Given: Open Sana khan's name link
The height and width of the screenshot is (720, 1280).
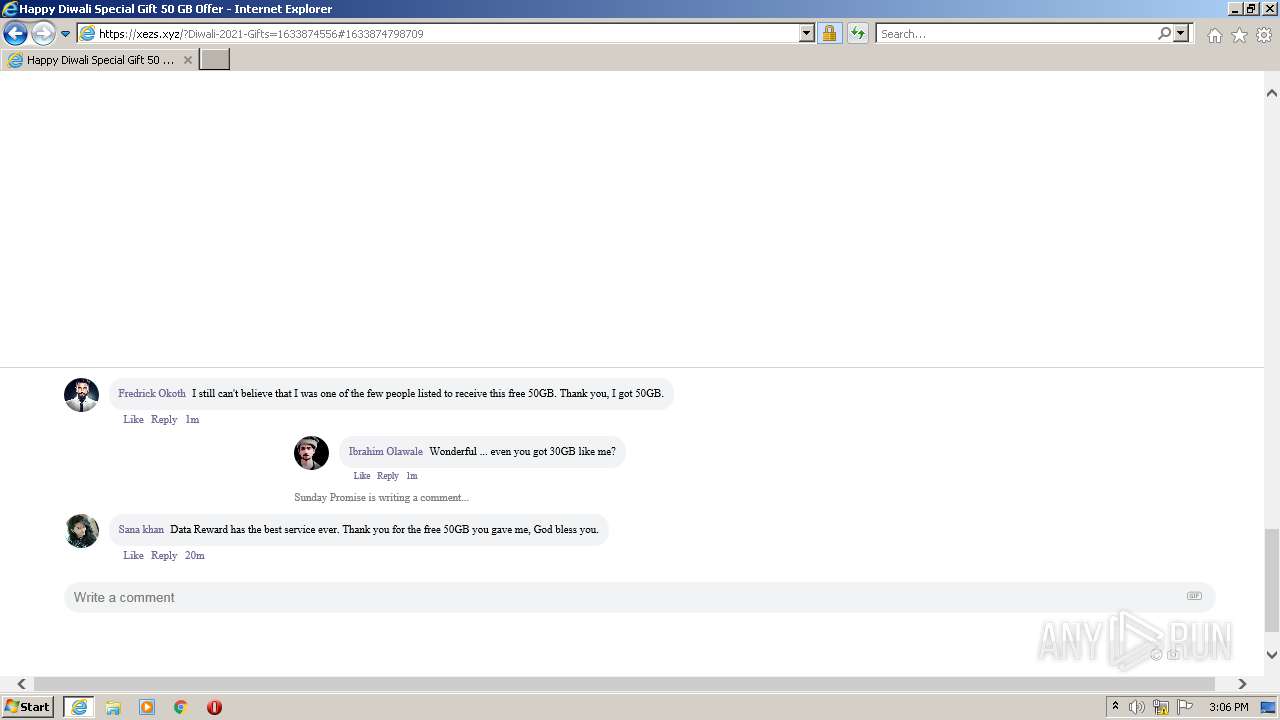Looking at the screenshot, I should [x=141, y=529].
